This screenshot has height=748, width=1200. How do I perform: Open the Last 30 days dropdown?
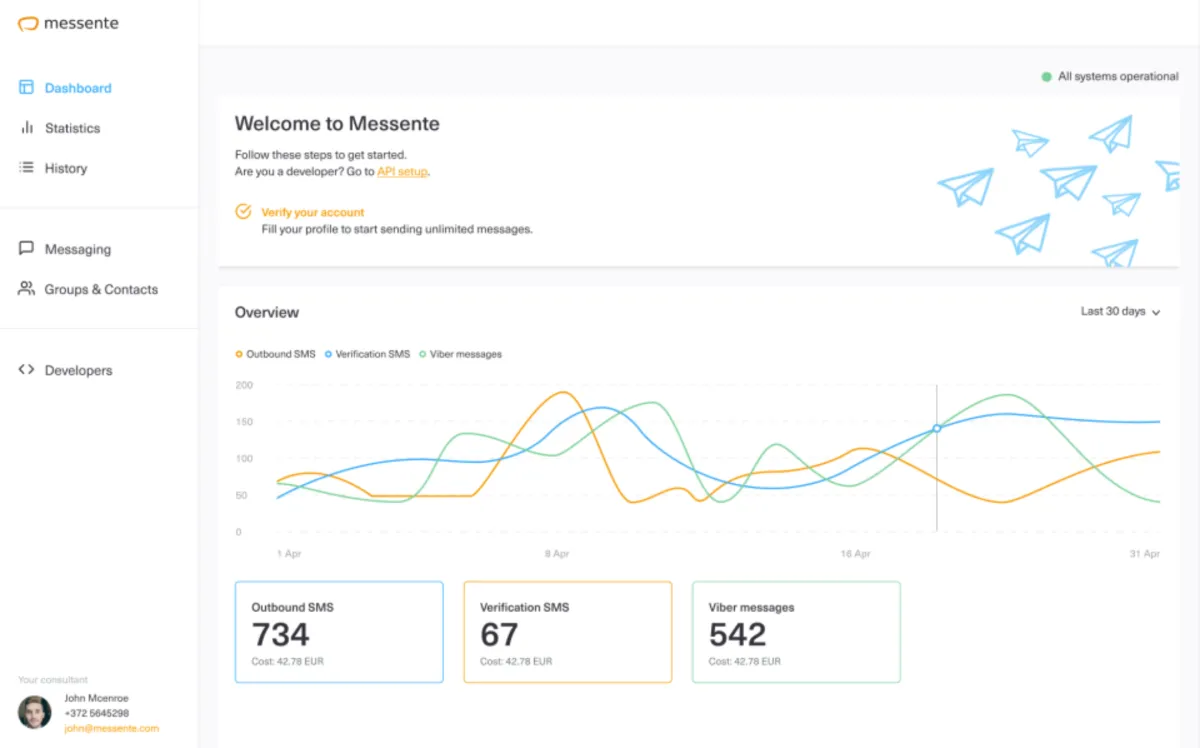click(1120, 311)
